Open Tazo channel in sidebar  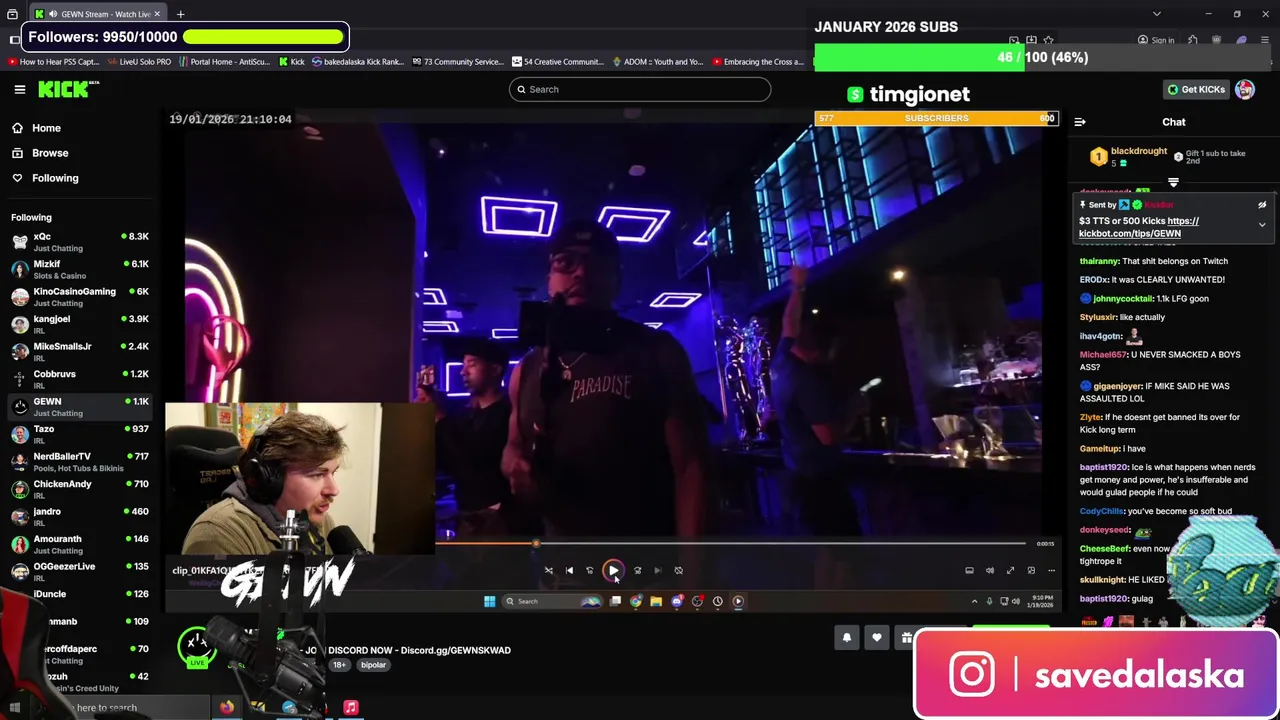pyautogui.click(x=80, y=434)
